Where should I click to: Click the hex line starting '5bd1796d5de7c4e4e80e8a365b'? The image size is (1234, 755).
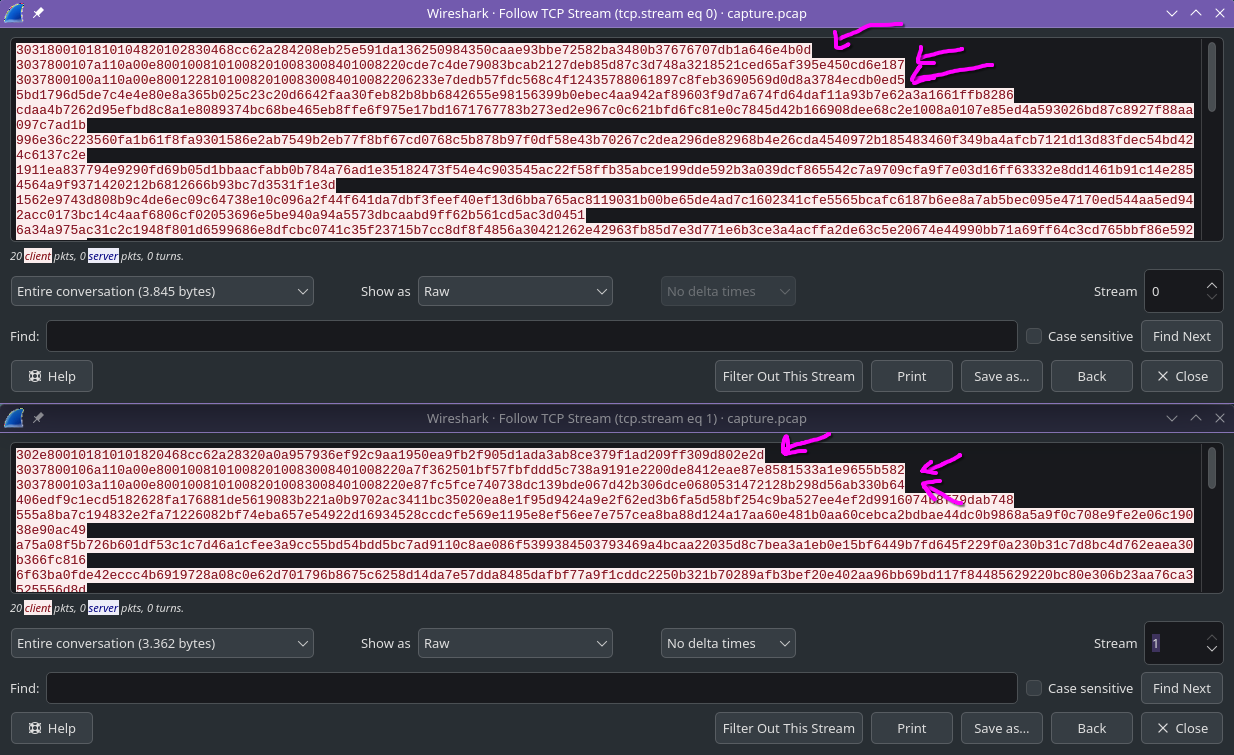click(x=515, y=95)
